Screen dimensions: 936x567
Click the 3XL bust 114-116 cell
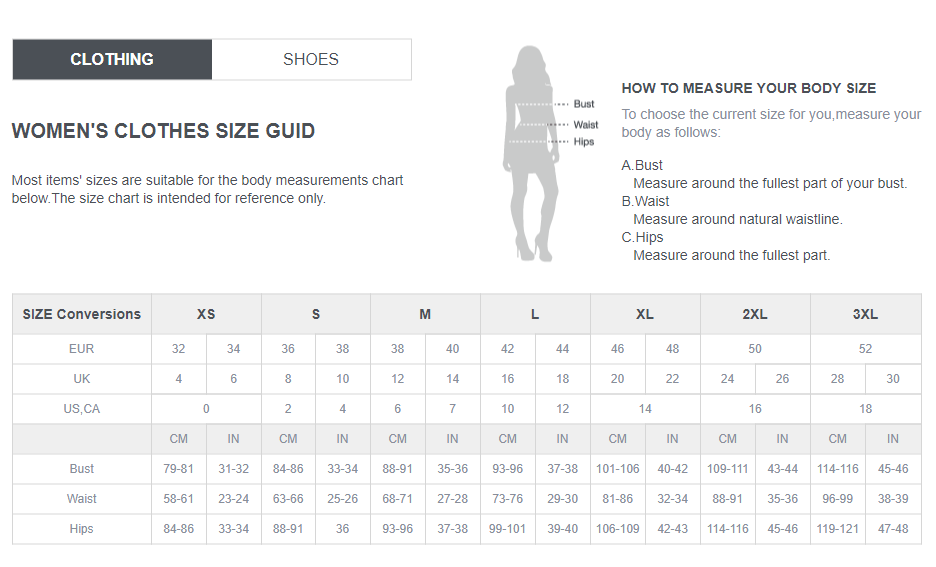(838, 469)
